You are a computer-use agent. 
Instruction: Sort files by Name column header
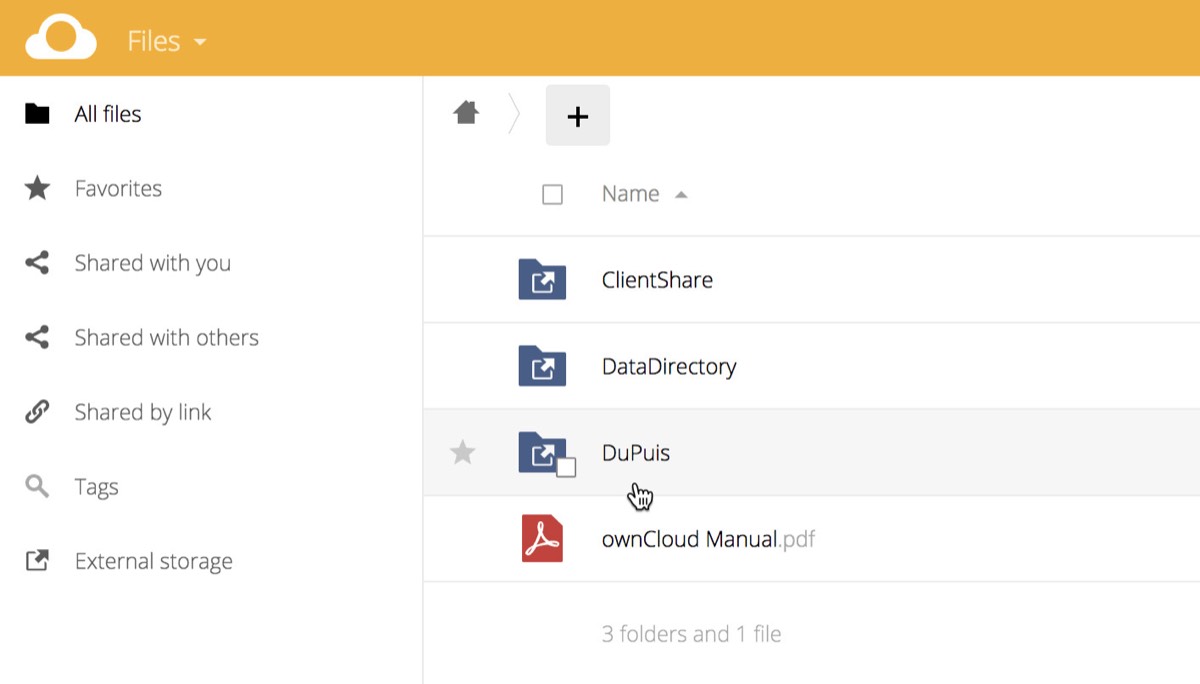point(630,194)
